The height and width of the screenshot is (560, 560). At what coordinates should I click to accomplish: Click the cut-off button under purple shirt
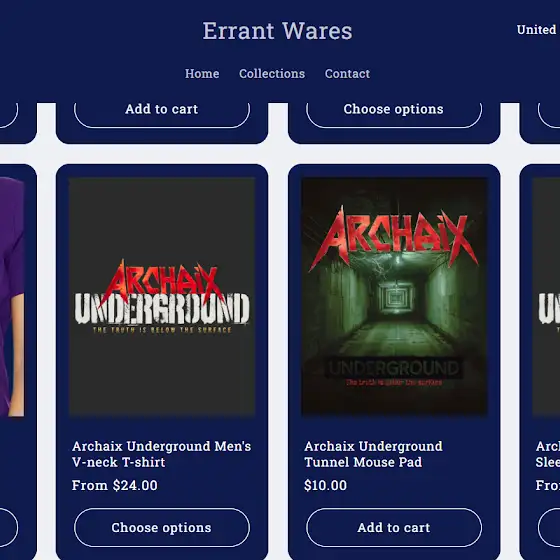(x=9, y=528)
